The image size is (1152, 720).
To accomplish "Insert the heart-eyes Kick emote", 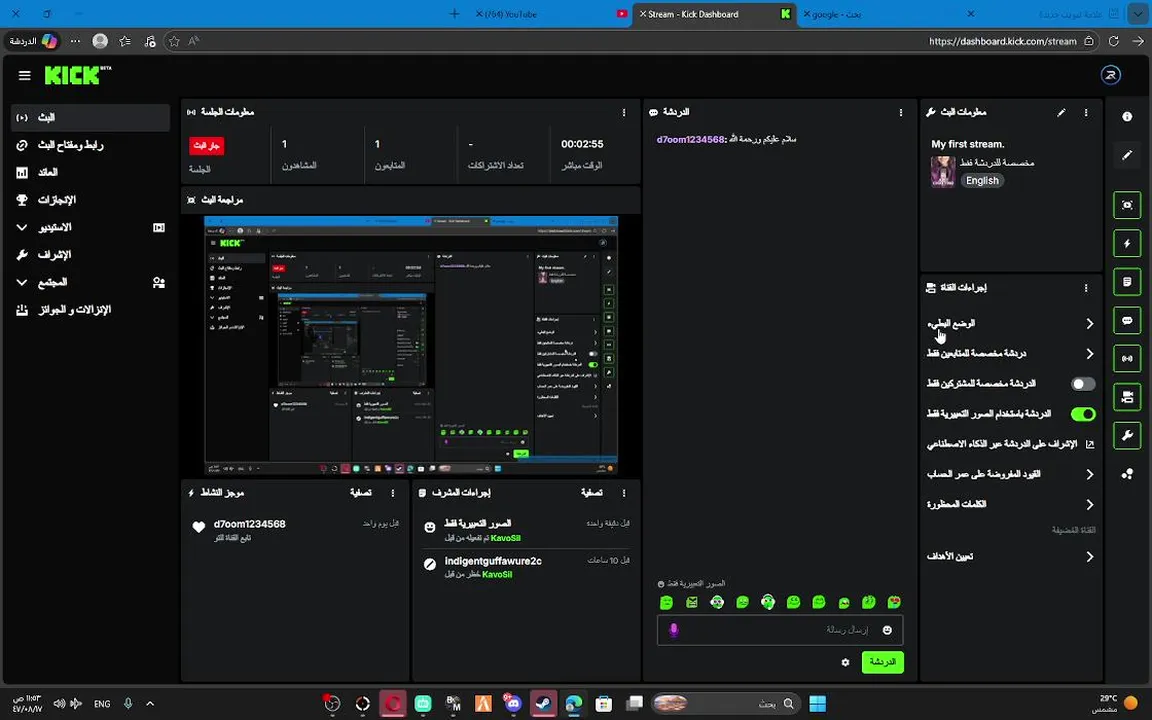I will (894, 602).
